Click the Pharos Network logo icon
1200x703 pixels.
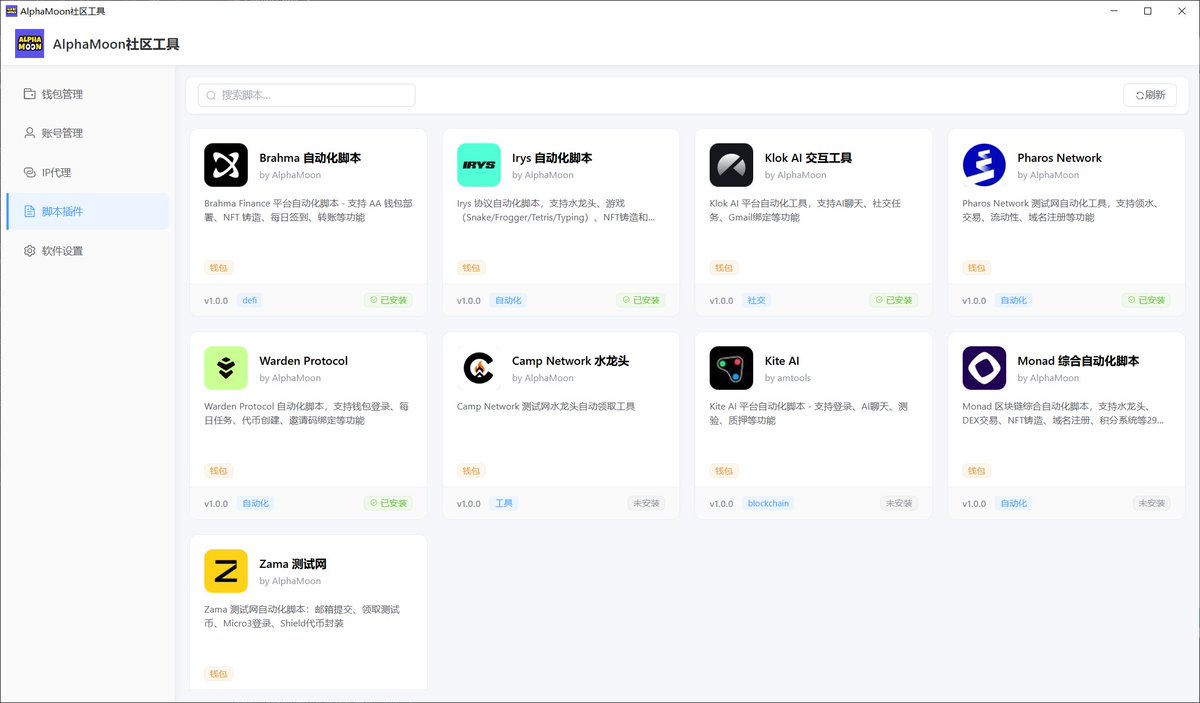pos(984,165)
